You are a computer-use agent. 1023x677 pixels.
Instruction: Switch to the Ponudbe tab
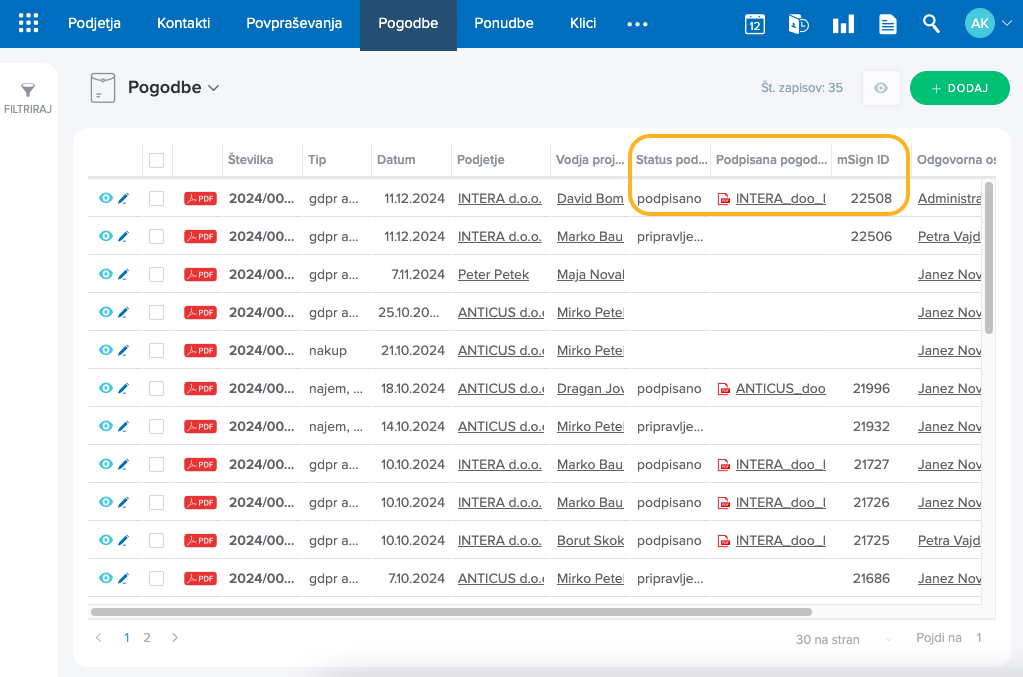[x=503, y=23]
